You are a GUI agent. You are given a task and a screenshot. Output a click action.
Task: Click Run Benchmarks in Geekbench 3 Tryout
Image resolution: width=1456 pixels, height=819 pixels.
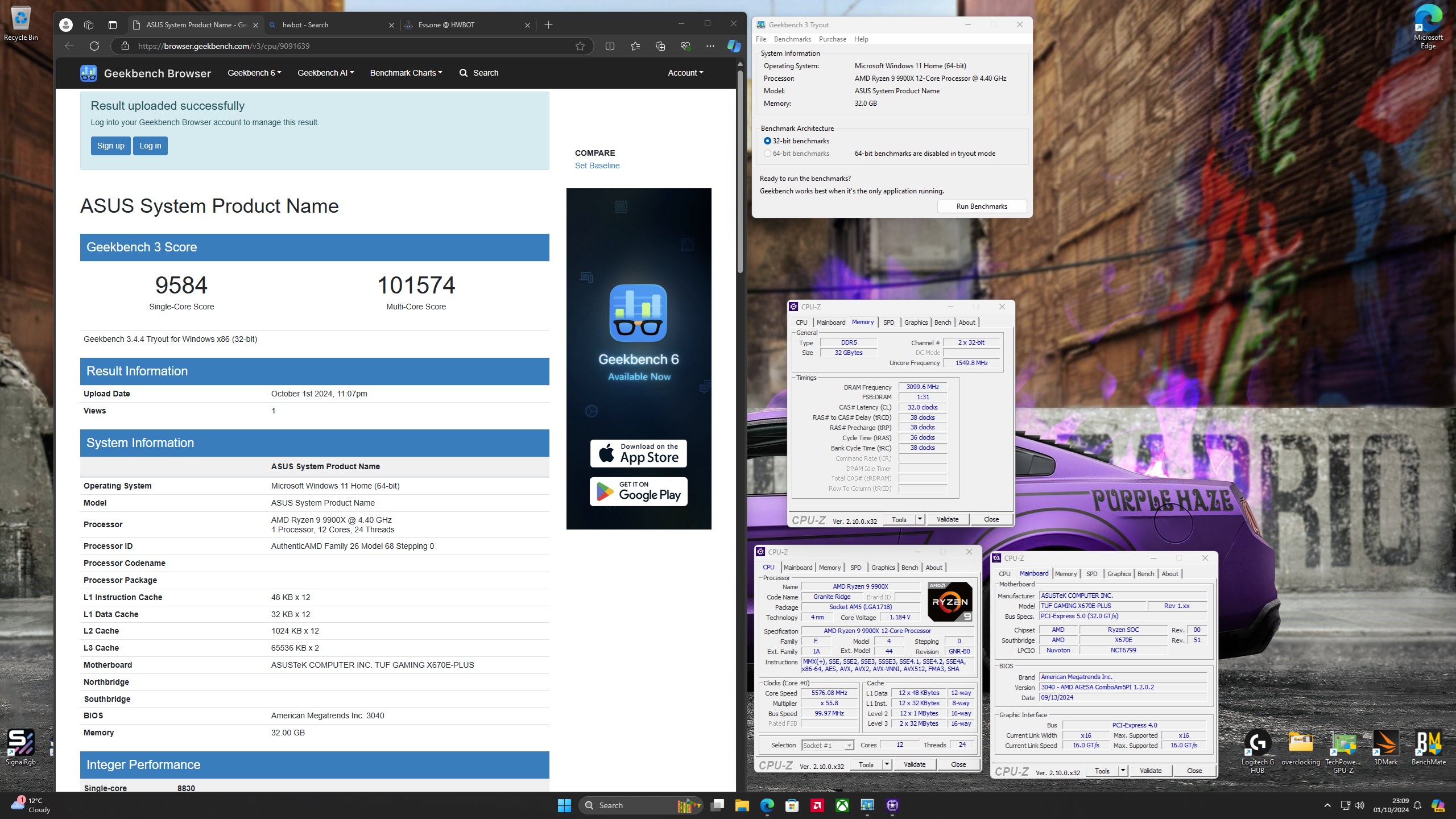click(982, 206)
